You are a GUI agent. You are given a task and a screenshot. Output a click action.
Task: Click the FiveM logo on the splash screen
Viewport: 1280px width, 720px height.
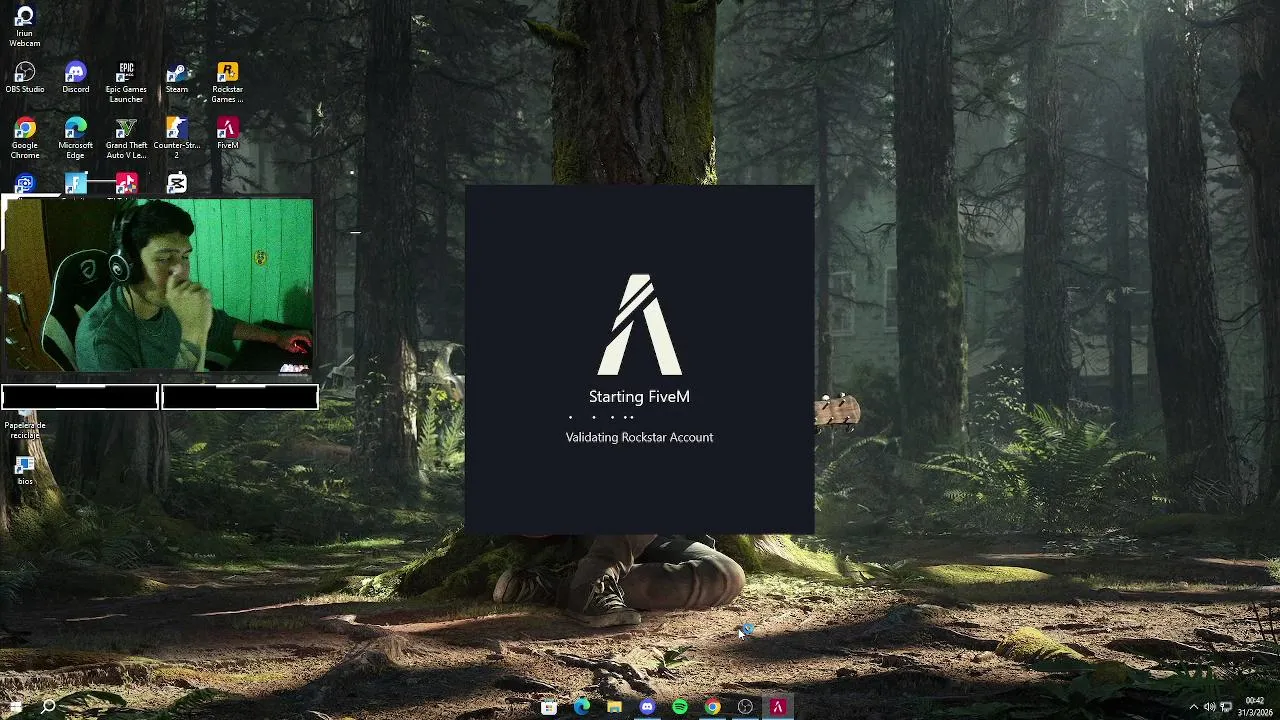[x=640, y=325]
